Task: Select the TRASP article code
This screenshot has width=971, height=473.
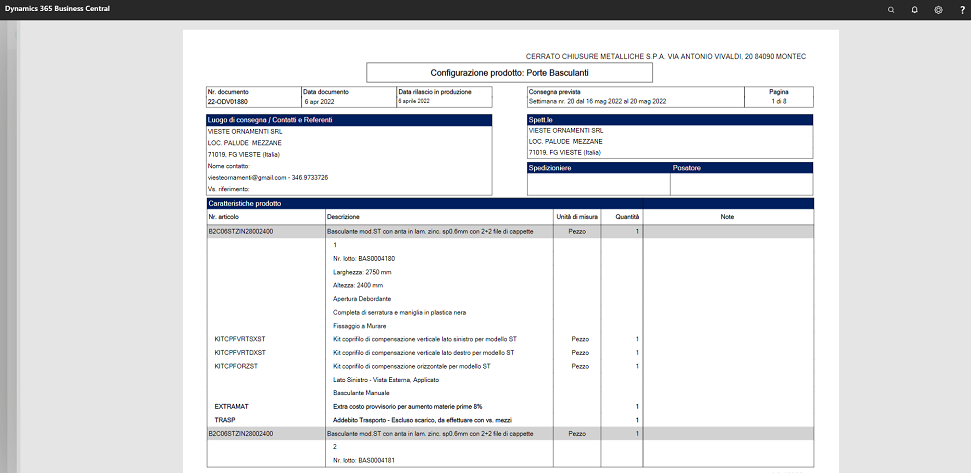Action: coord(224,420)
